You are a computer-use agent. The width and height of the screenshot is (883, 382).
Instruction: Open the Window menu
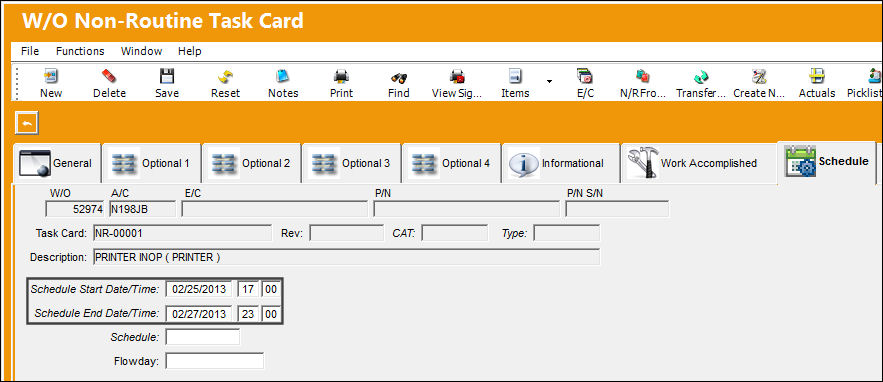tap(141, 51)
